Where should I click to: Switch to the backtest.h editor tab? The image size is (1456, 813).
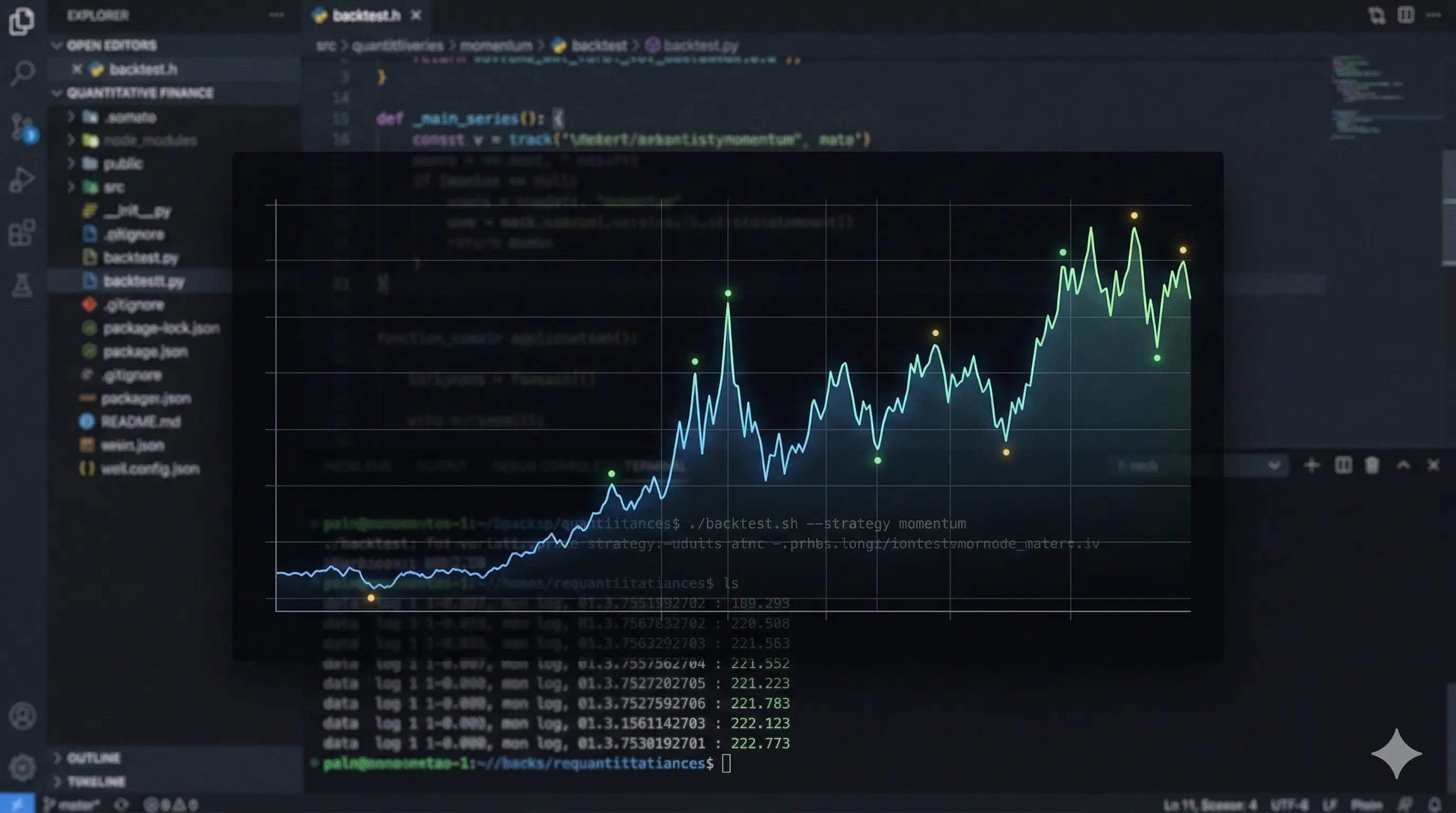(365, 15)
